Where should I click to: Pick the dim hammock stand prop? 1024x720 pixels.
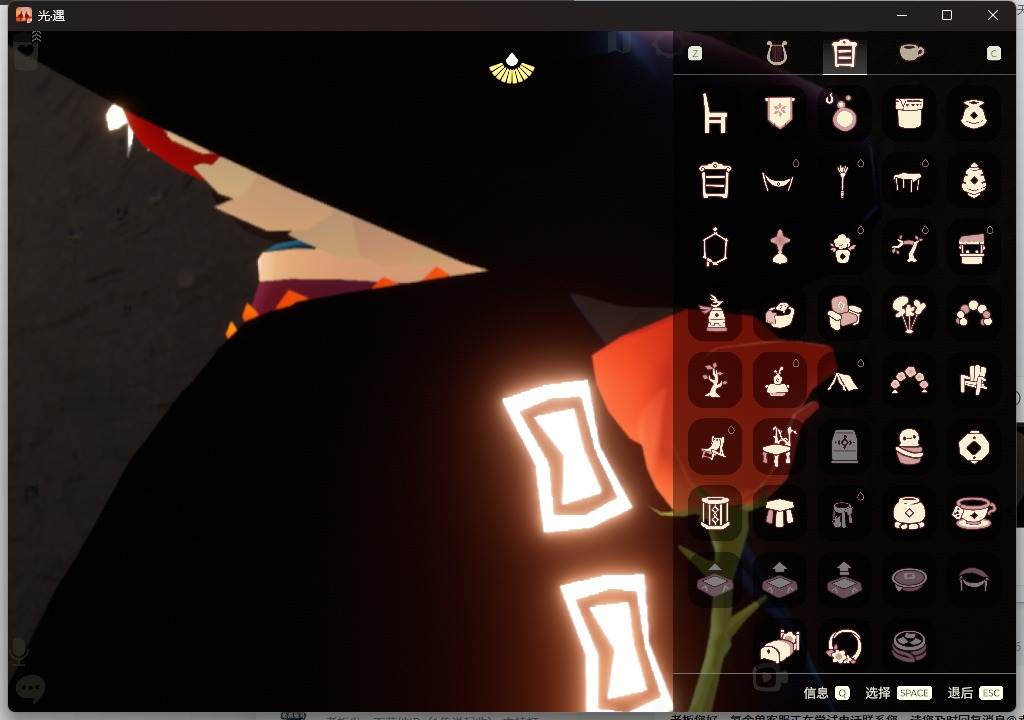coord(973,580)
